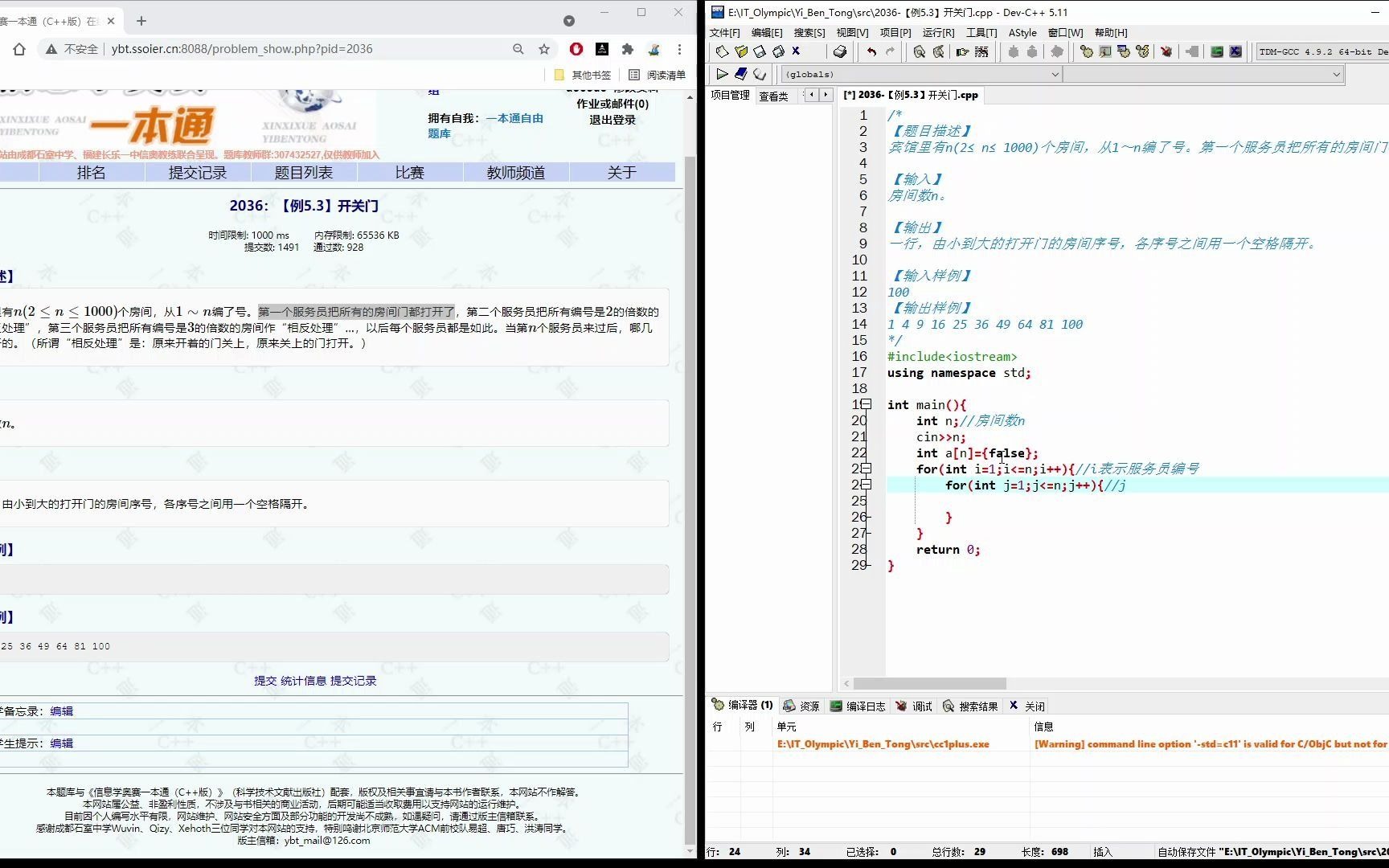Run the compiled program

pyautogui.click(x=1107, y=51)
